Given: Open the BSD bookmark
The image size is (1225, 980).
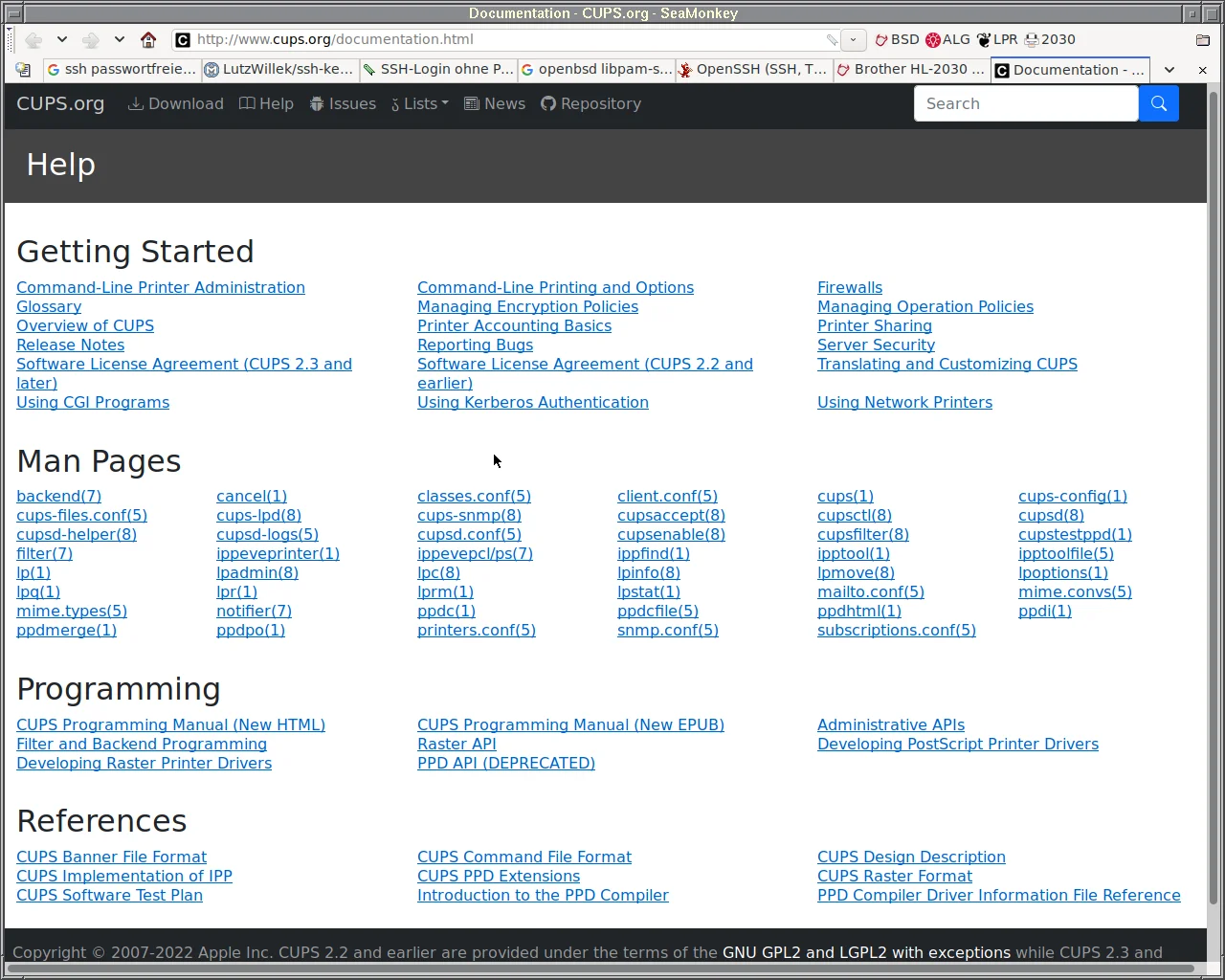Looking at the screenshot, I should tap(897, 39).
